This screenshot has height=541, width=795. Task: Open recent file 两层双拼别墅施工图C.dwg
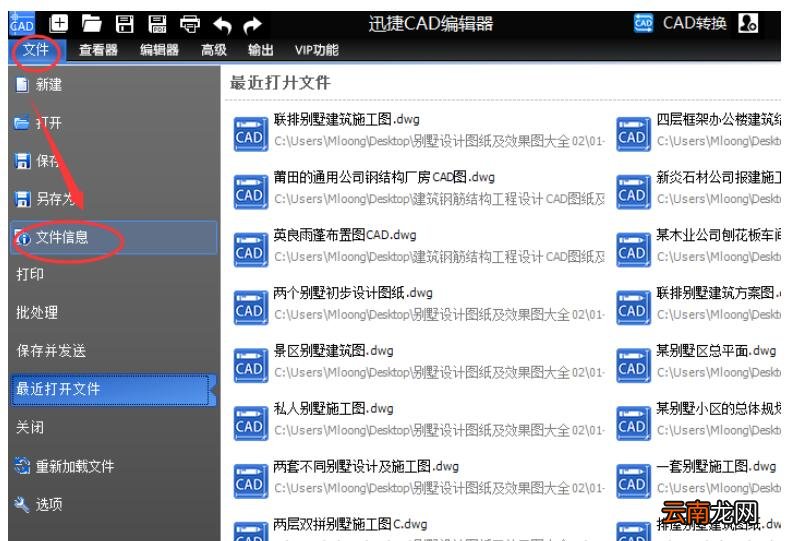point(350,524)
